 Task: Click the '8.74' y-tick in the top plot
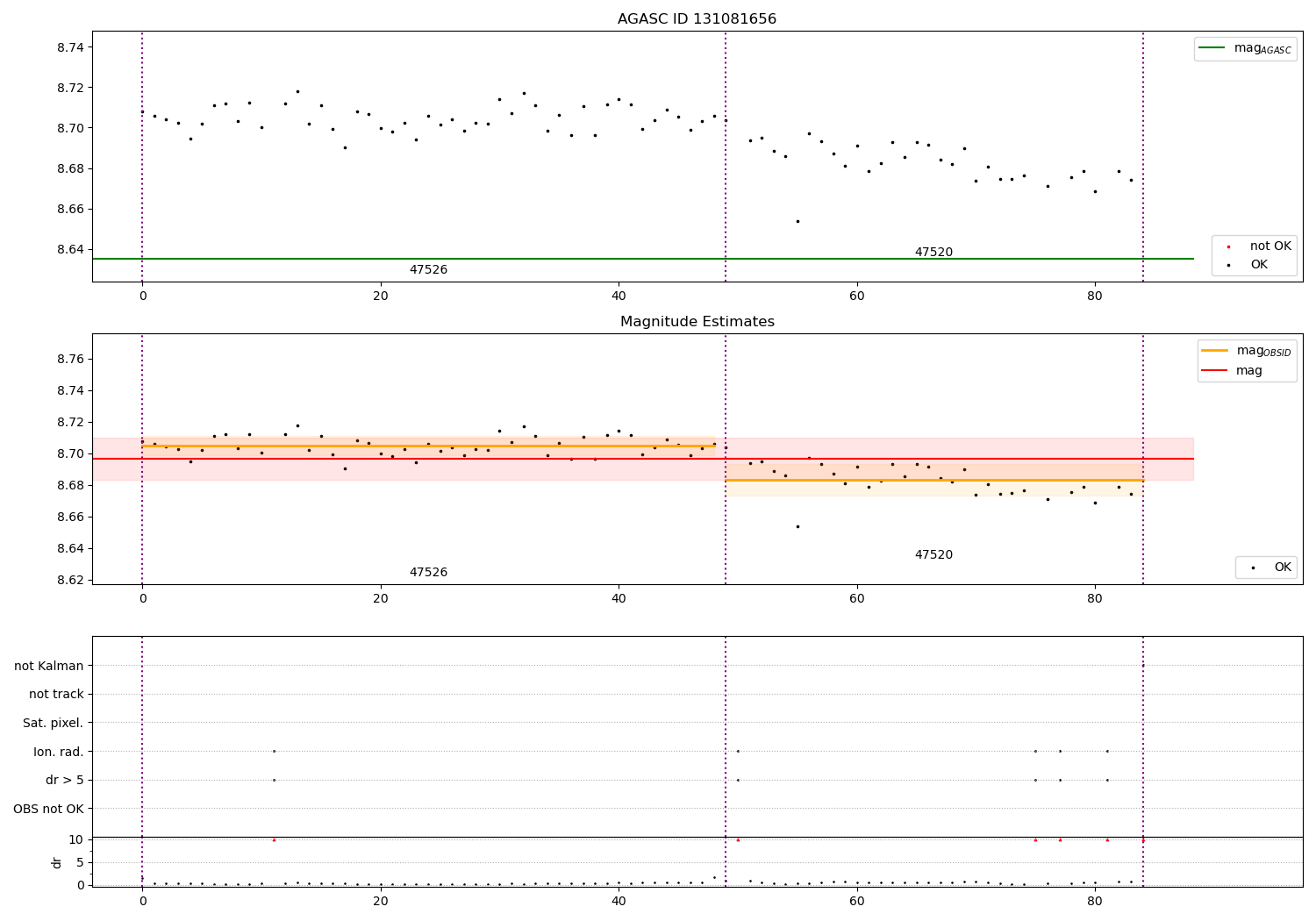point(70,47)
